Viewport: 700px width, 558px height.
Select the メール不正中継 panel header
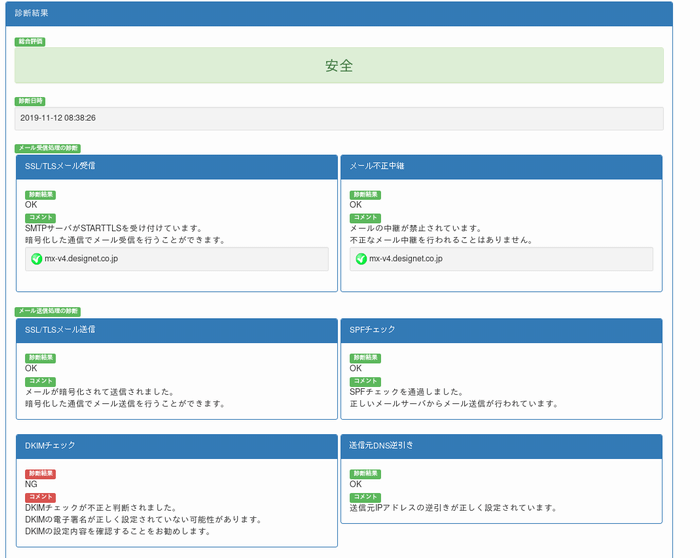pos(501,166)
